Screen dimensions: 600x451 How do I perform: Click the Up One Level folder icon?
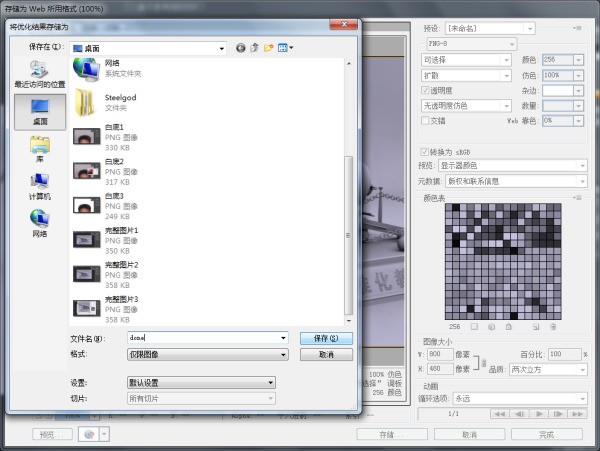pyautogui.click(x=255, y=47)
